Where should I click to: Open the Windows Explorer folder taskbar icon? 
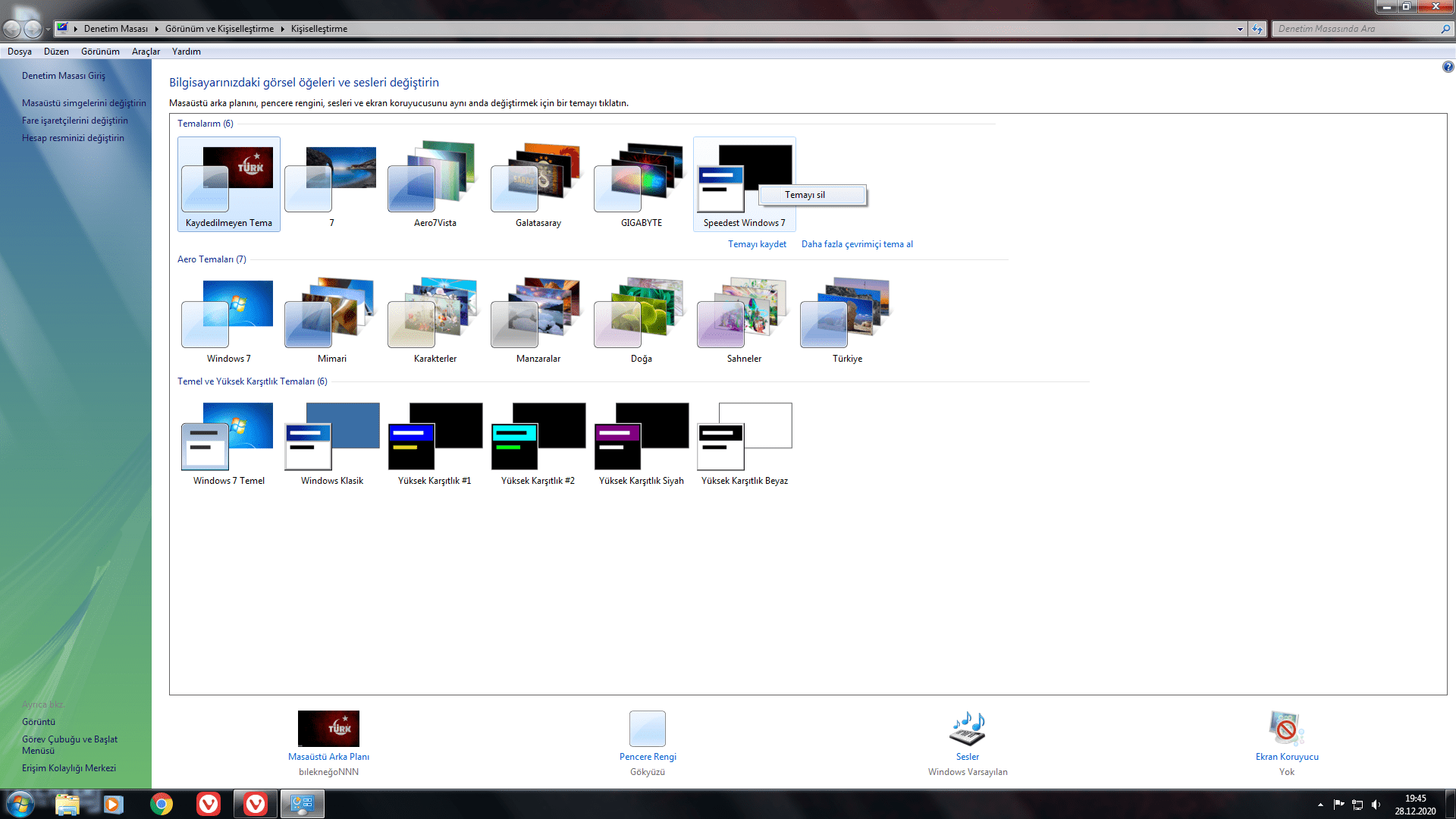(67, 804)
